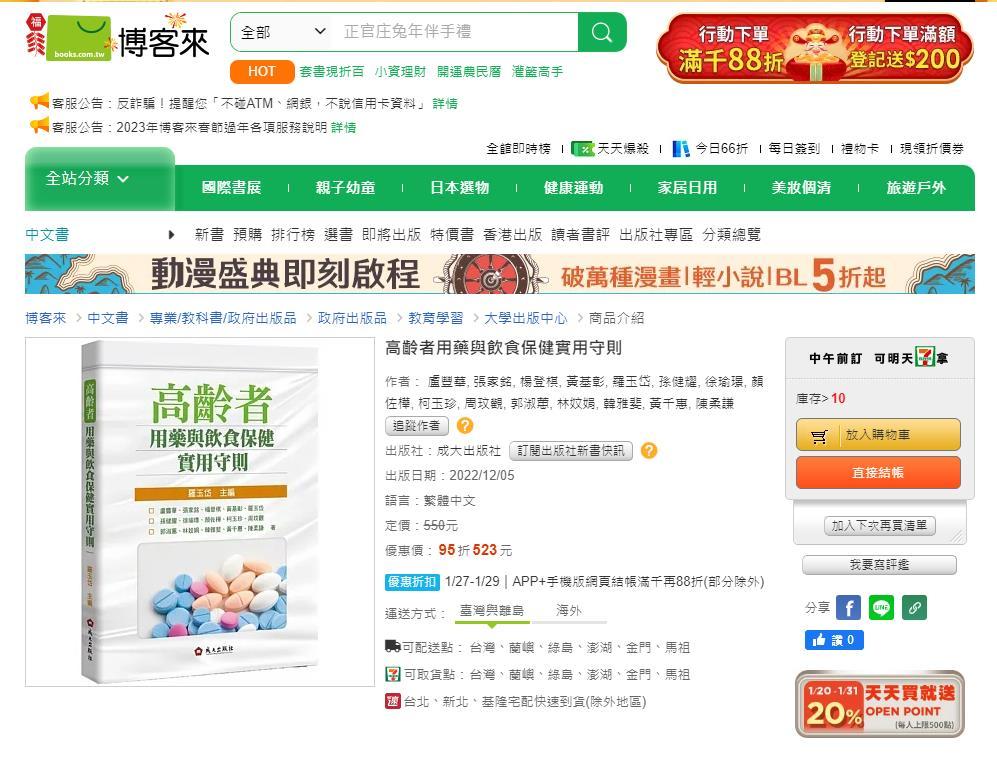This screenshot has width=997, height=760.
Task: Switch to the 海外 shipping tab
Action: pos(568,611)
